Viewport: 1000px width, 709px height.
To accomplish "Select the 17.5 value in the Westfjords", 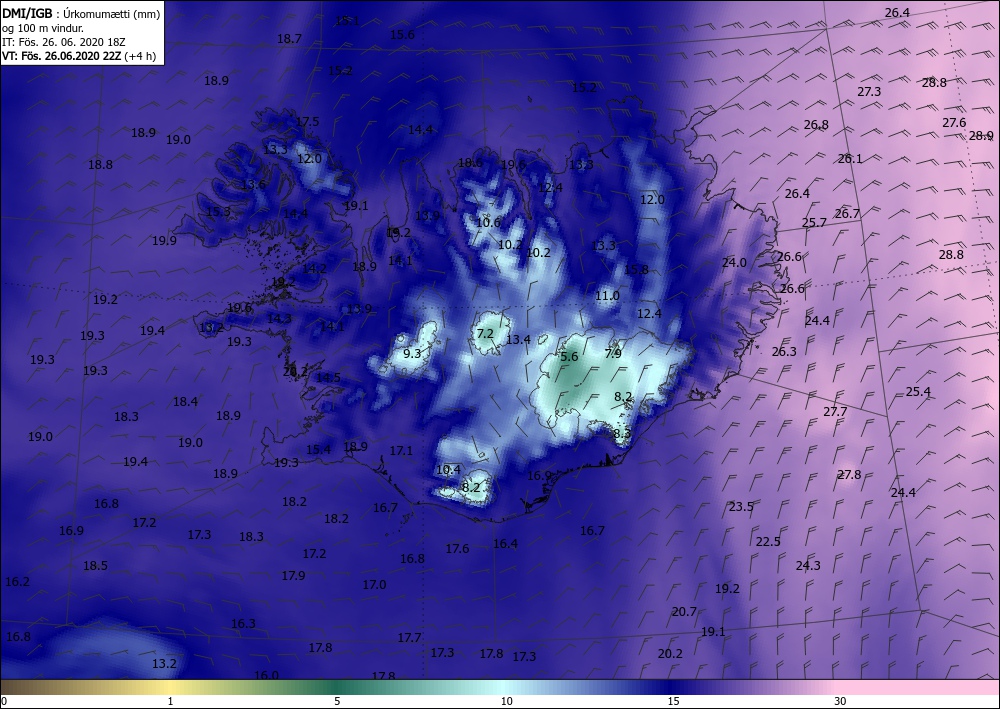I will pos(307,121).
